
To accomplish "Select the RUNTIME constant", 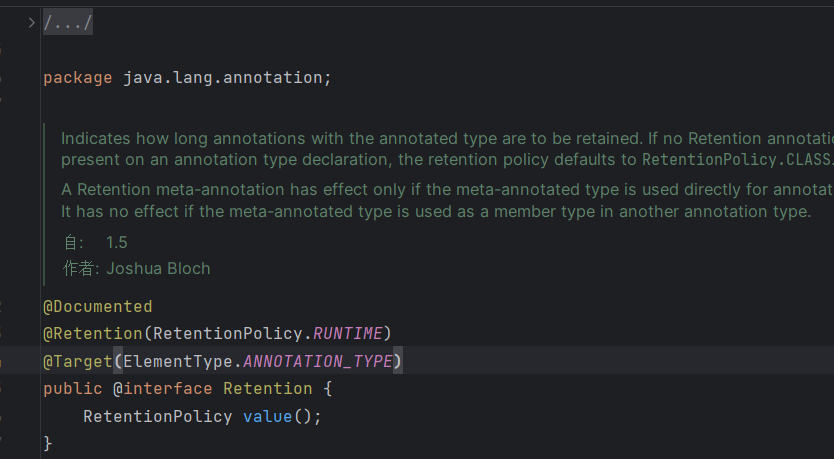I will (348, 333).
